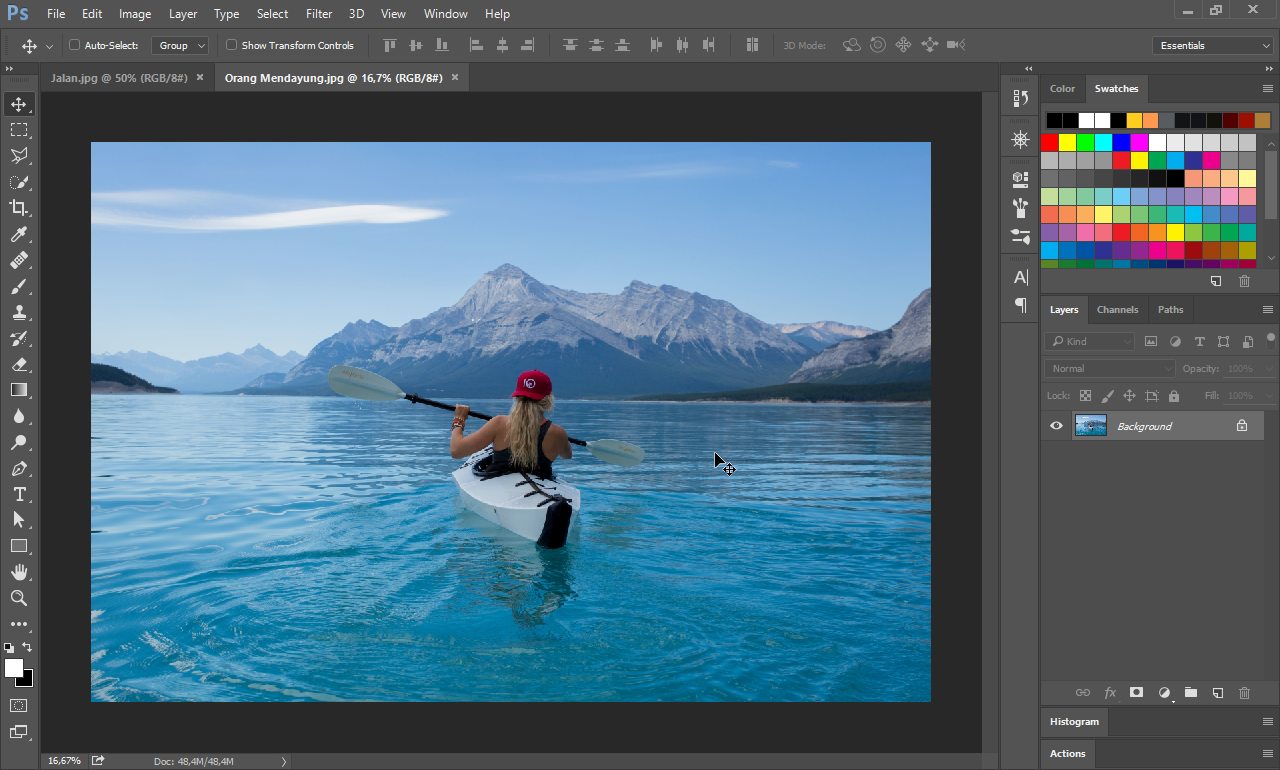Select the Eyedropper tool
Screen dimensions: 1280x770
19,234
